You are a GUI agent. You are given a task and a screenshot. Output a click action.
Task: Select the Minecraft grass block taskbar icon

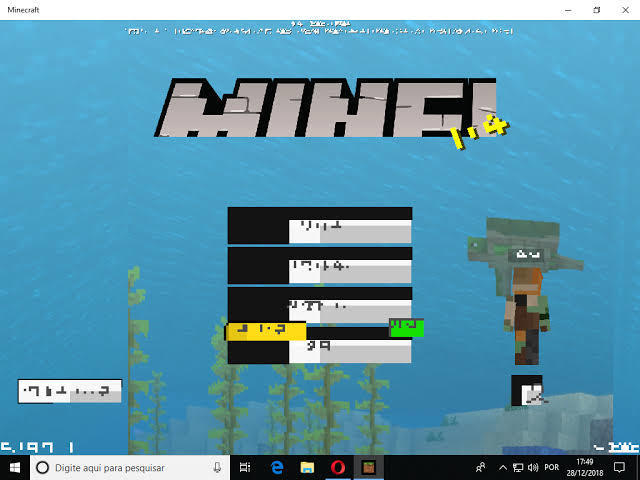[369, 467]
